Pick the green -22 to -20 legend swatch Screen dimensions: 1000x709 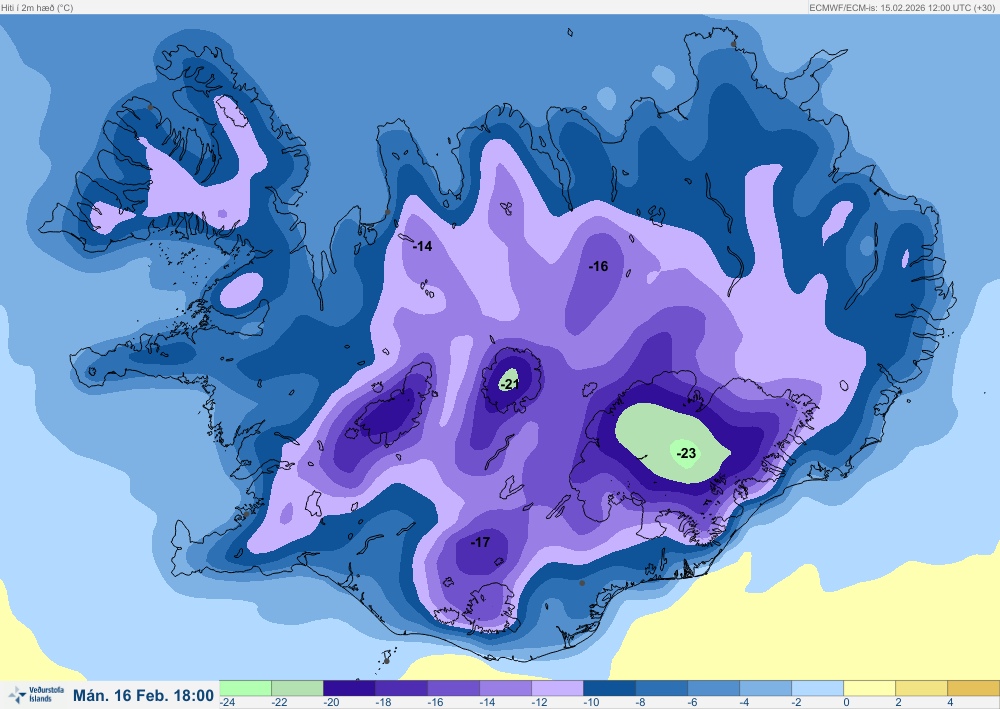click(x=297, y=688)
